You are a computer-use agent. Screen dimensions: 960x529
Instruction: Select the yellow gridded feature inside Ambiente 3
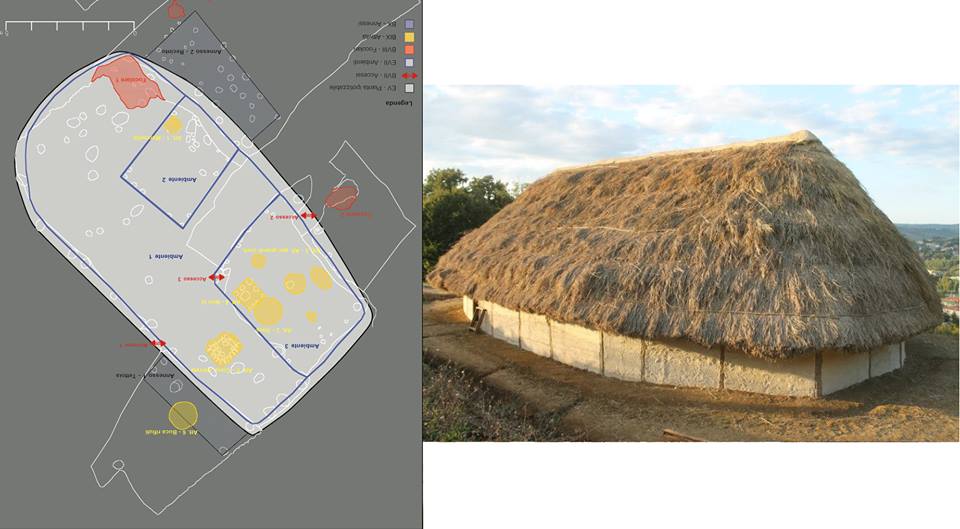coord(249,293)
